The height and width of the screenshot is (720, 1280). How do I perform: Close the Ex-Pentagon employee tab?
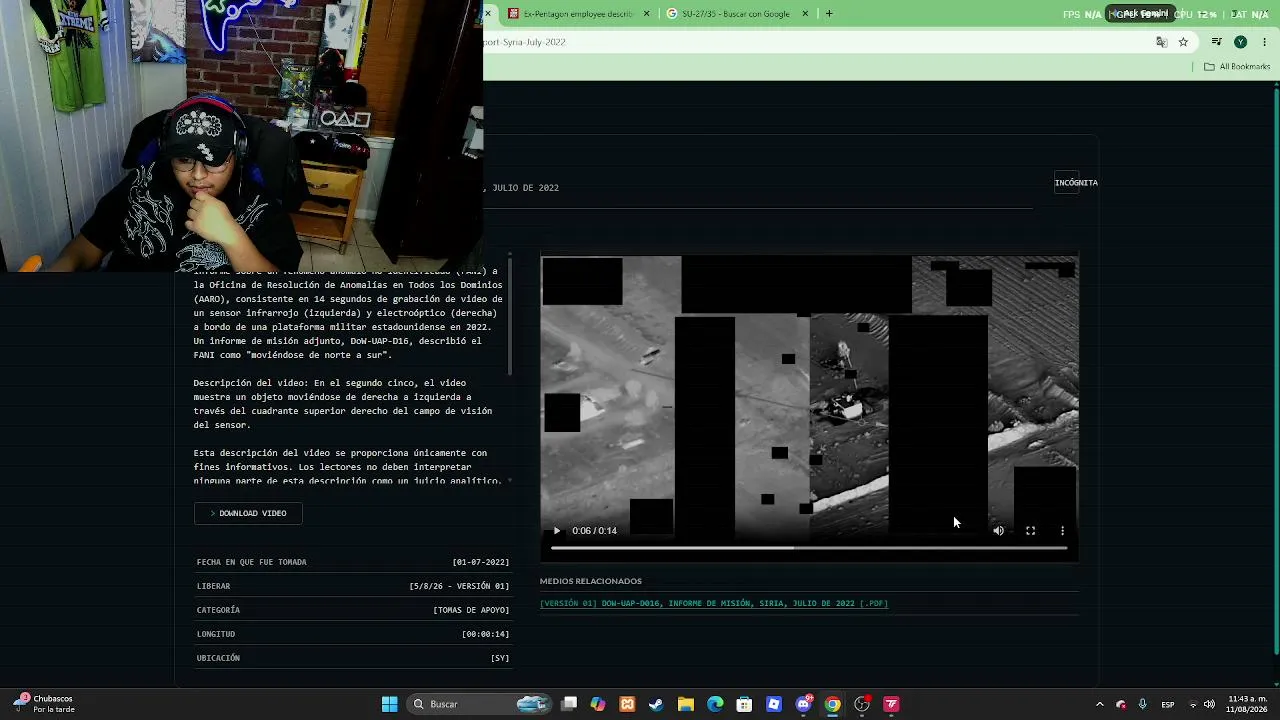[646, 14]
